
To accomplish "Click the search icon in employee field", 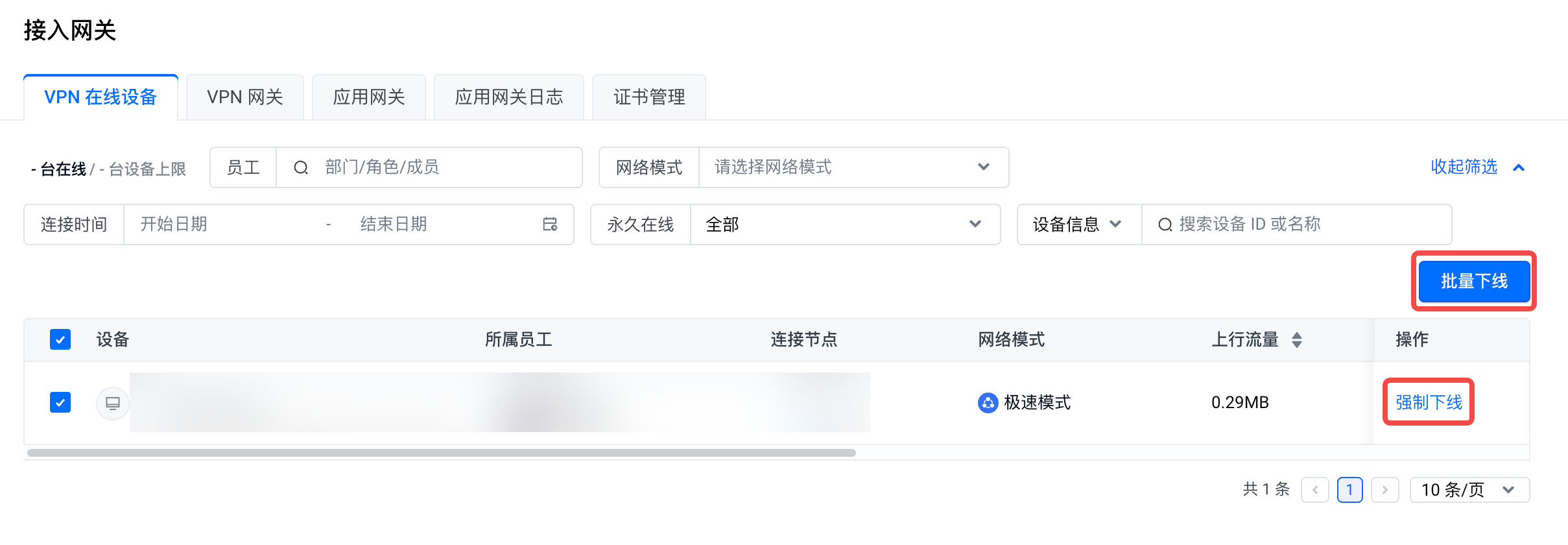I will click(x=301, y=168).
